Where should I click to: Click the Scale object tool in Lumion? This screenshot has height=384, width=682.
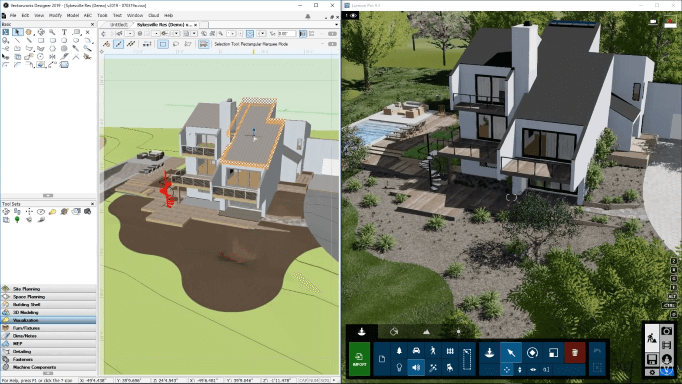(553, 353)
